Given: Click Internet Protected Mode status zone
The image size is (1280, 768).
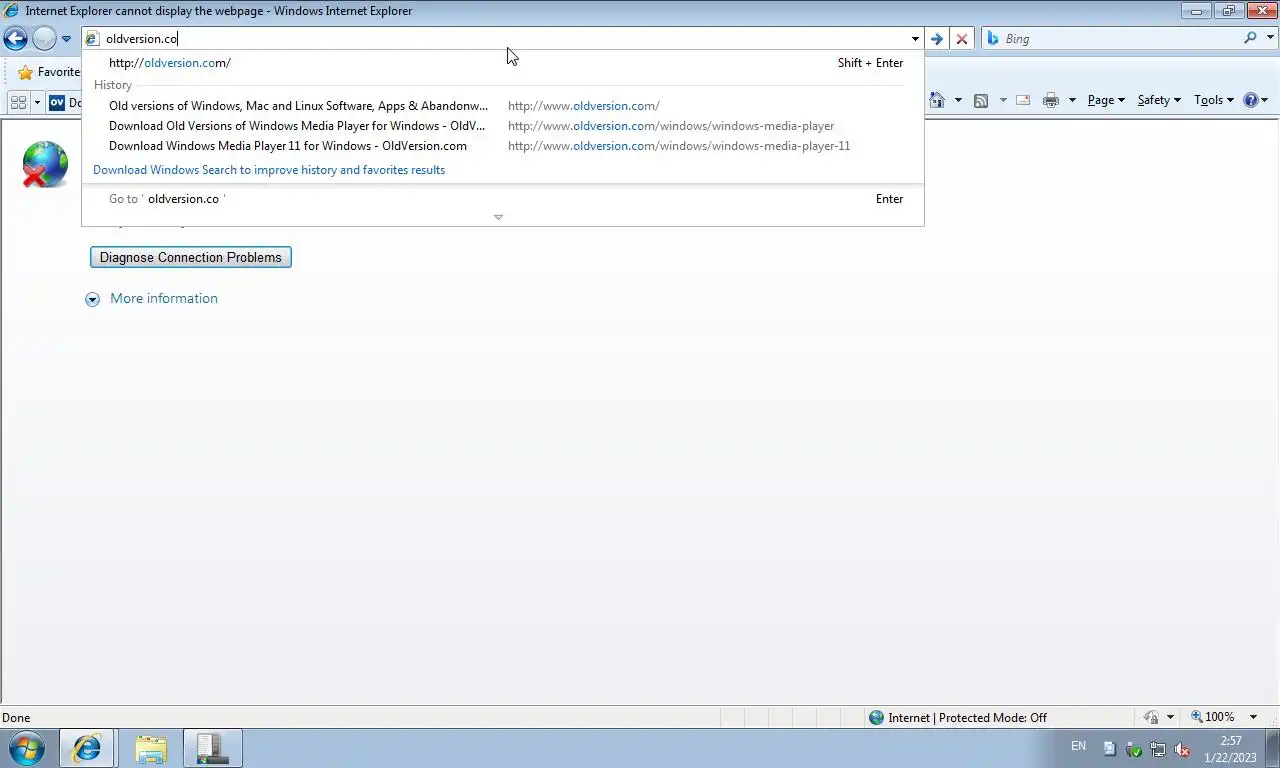Looking at the screenshot, I should click(958, 717).
